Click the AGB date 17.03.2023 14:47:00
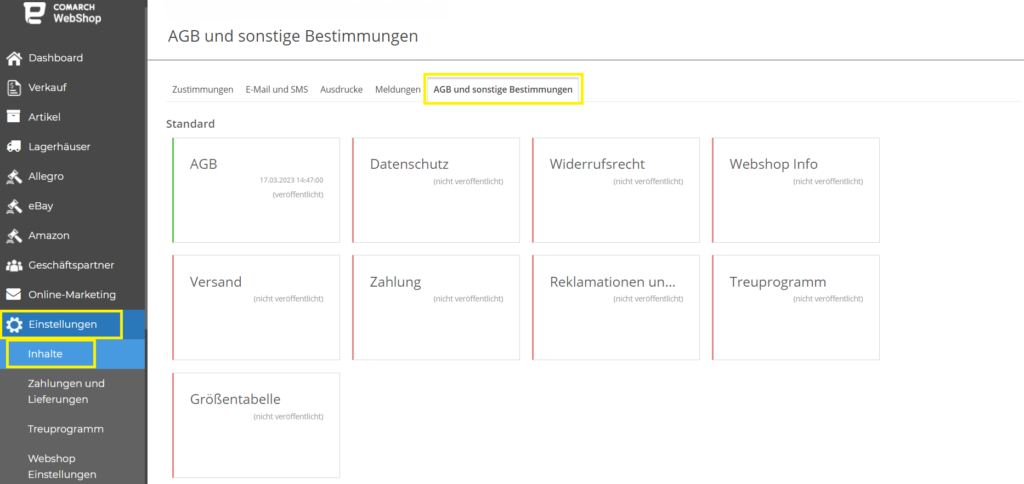The image size is (1024, 484). pos(291,180)
